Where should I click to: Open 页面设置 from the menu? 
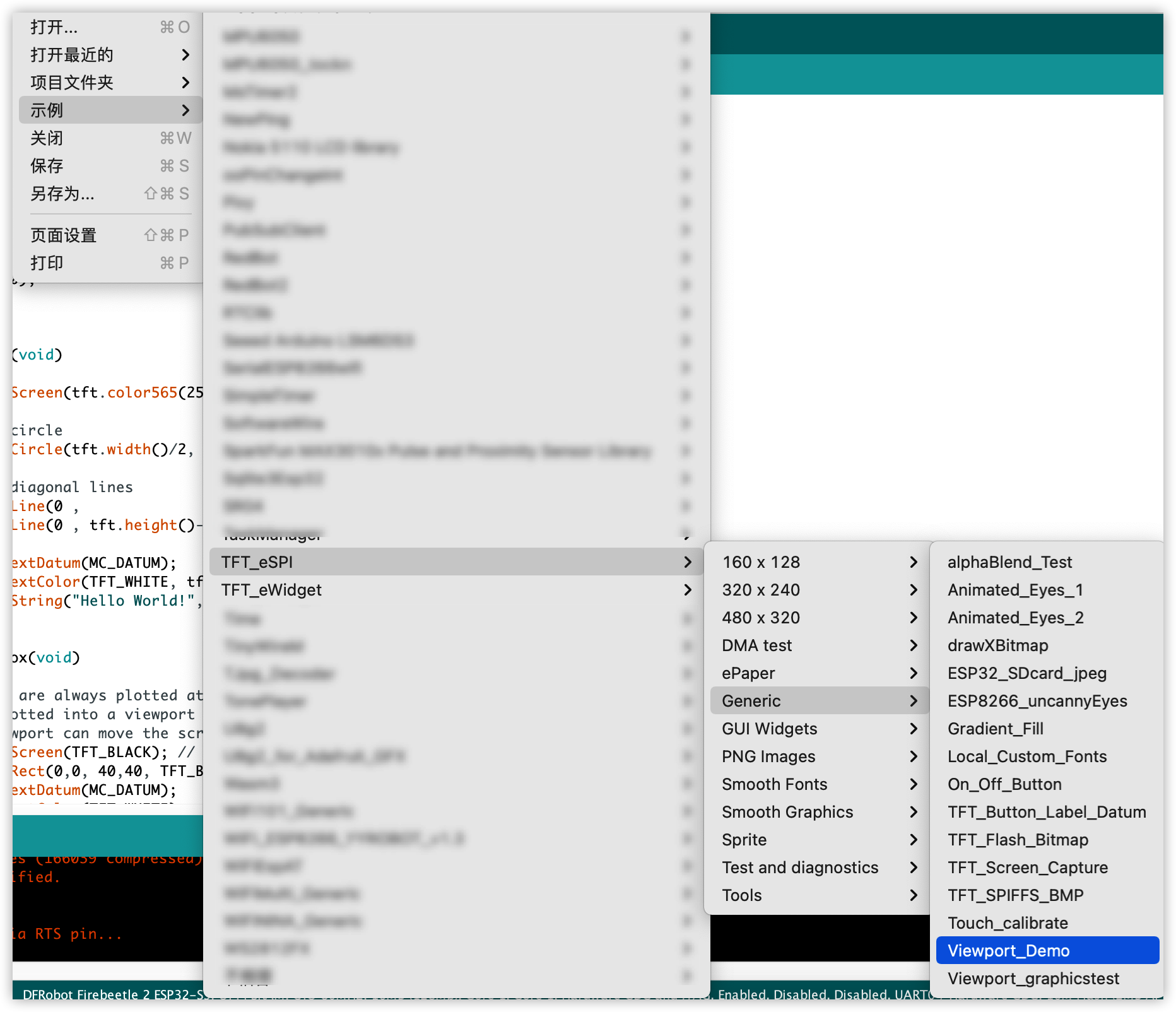click(110, 235)
